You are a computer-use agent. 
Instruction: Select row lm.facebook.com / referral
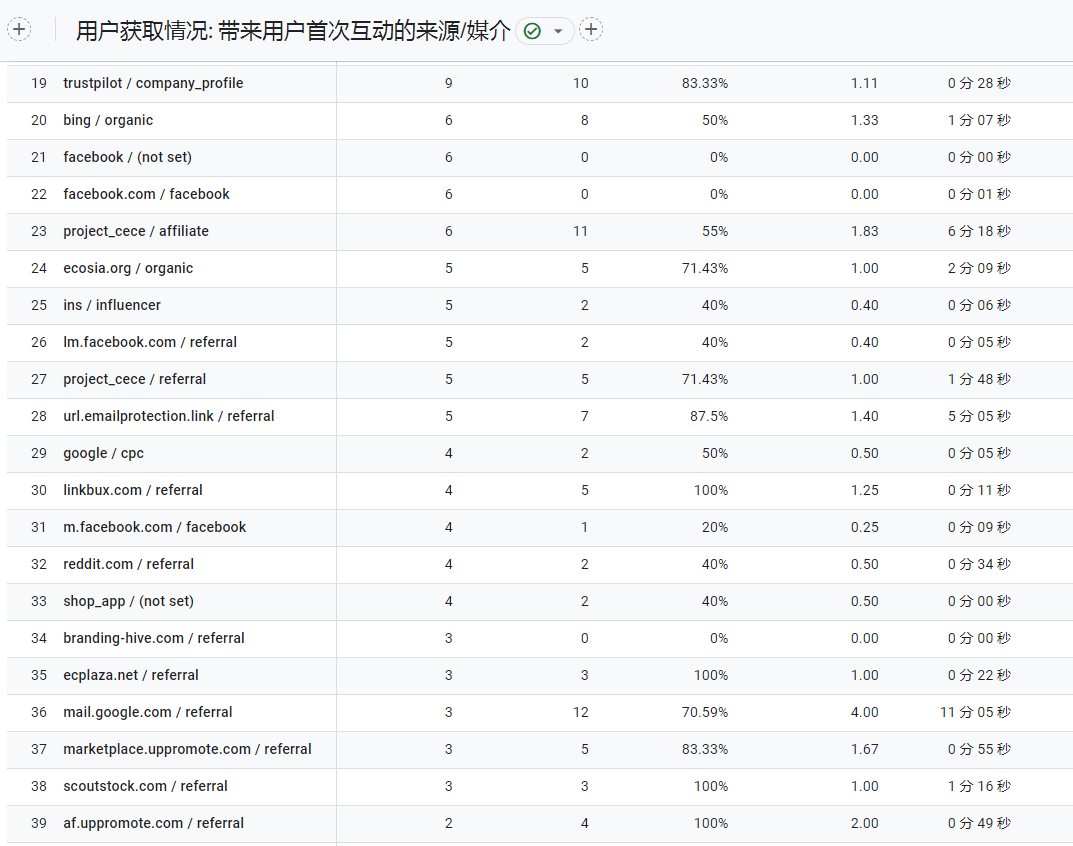coord(540,342)
